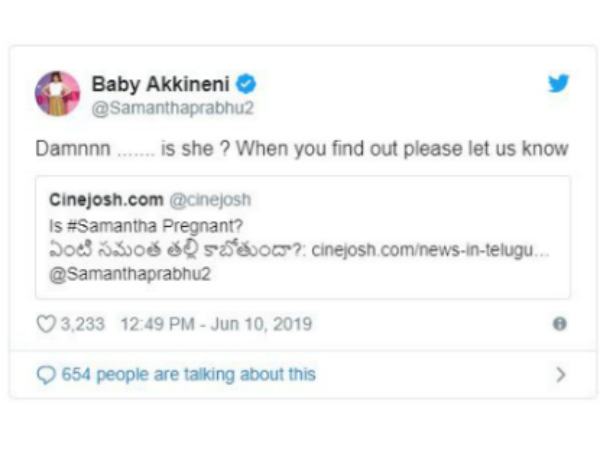600x450 pixels.
Task: Open the Twitter Ads info icon
Action: 559,324
